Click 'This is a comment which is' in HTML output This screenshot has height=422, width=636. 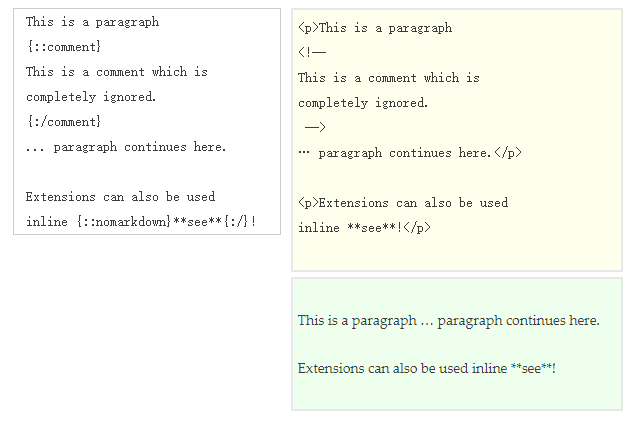(388, 78)
